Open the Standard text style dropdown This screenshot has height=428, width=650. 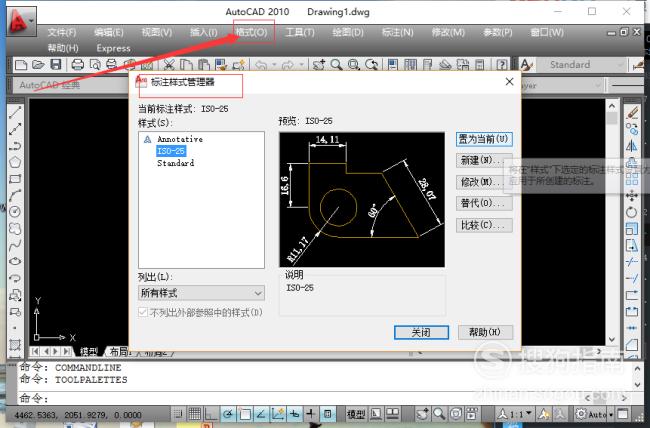tap(581, 65)
